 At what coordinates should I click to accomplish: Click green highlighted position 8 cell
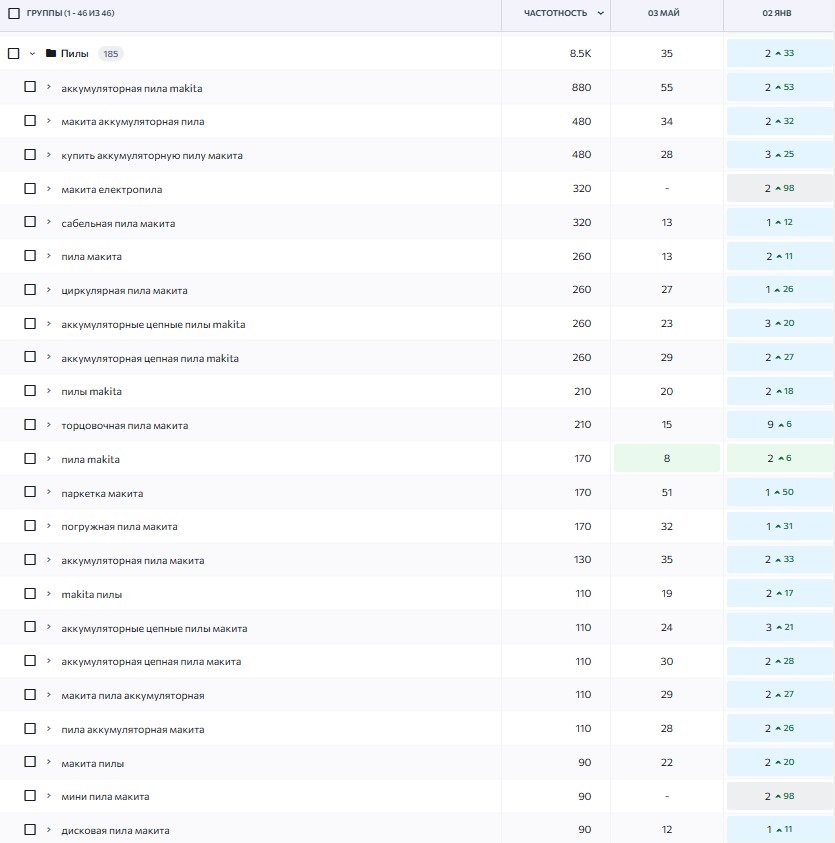coord(666,459)
